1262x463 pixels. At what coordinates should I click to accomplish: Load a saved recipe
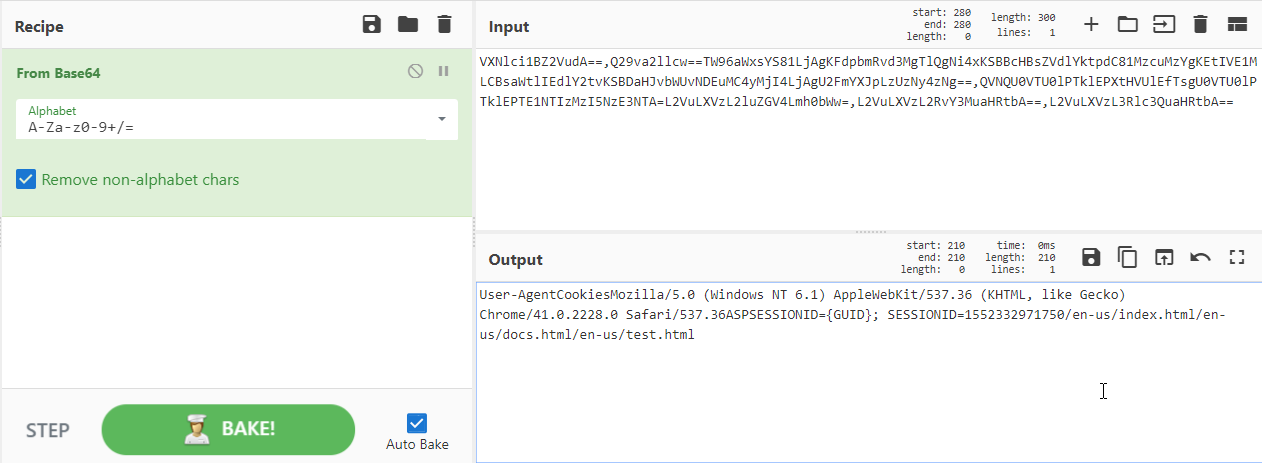pos(408,25)
